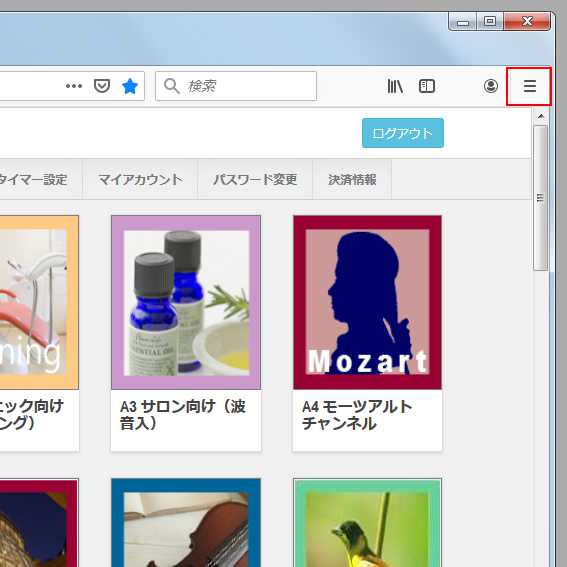
Task: Click the vertical scrollbar thumb
Action: click(x=541, y=198)
